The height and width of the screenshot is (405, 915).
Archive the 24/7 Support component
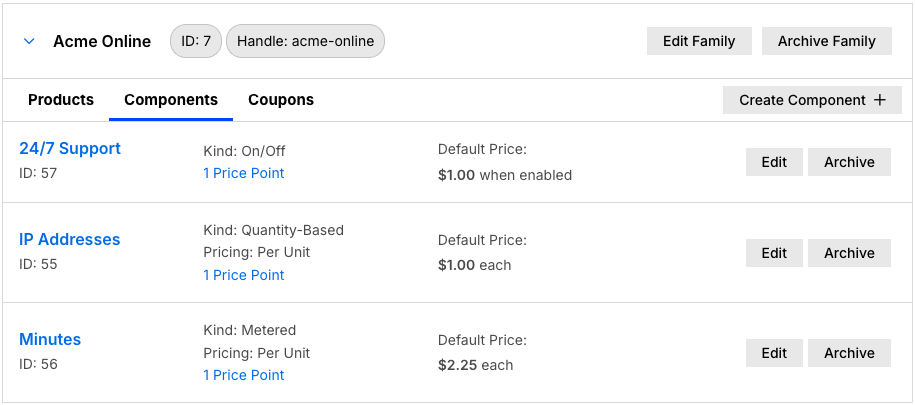coord(849,162)
